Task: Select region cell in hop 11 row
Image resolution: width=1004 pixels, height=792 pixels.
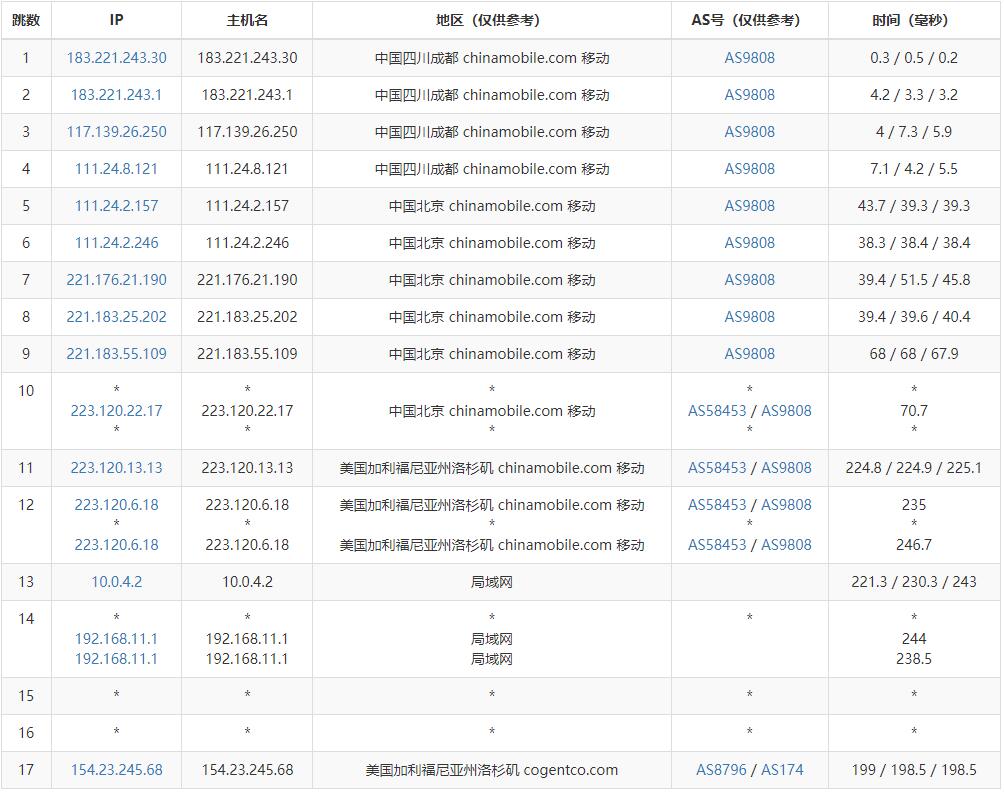Action: pyautogui.click(x=492, y=468)
